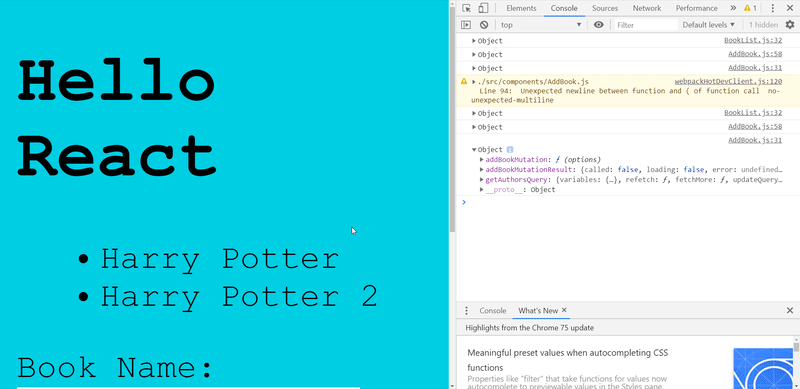Open console settings gear icon
Viewport: 800px width, 389px height.
pyautogui.click(x=790, y=25)
